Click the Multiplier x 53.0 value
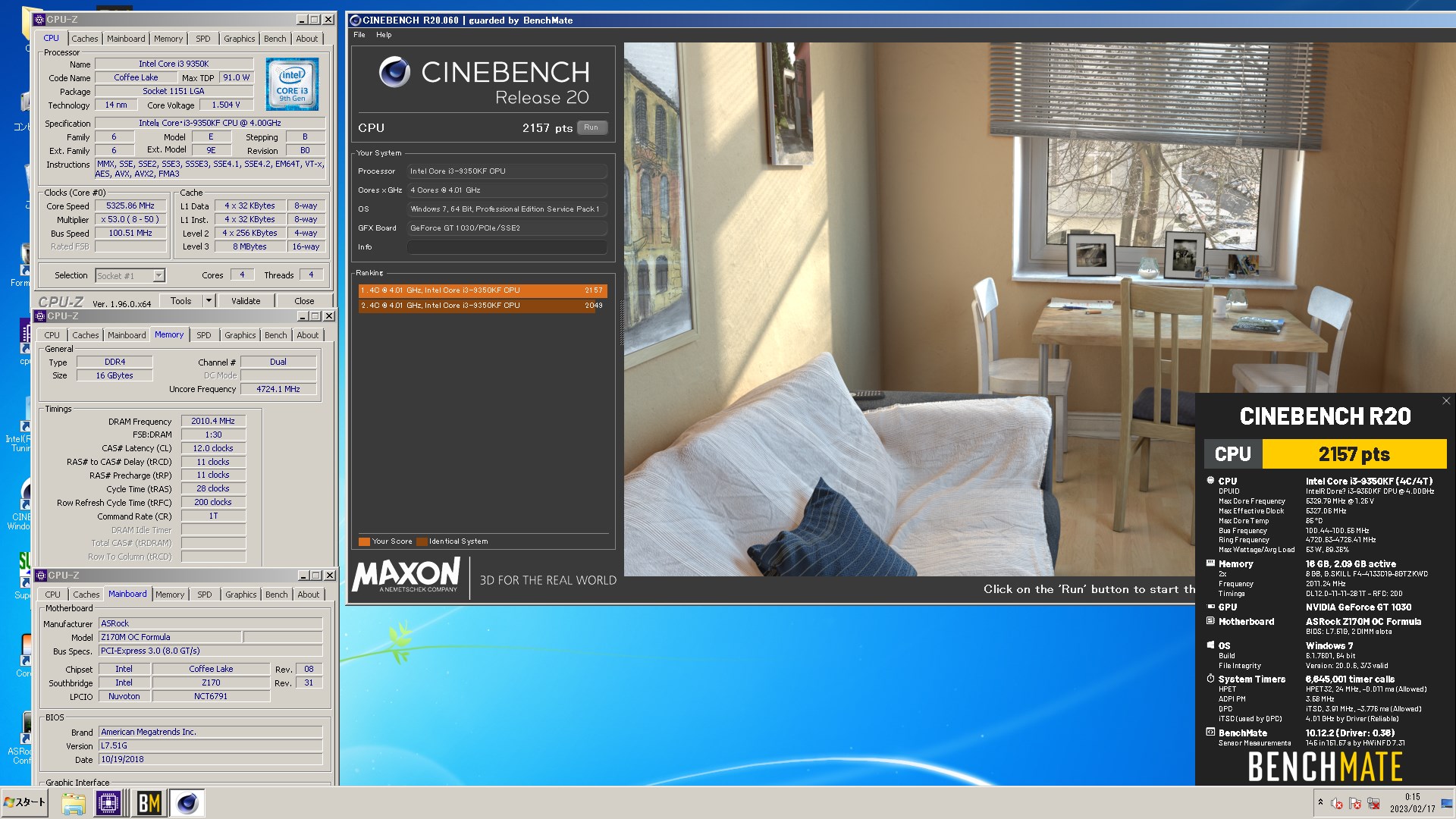The image size is (1456, 819). pos(130,220)
